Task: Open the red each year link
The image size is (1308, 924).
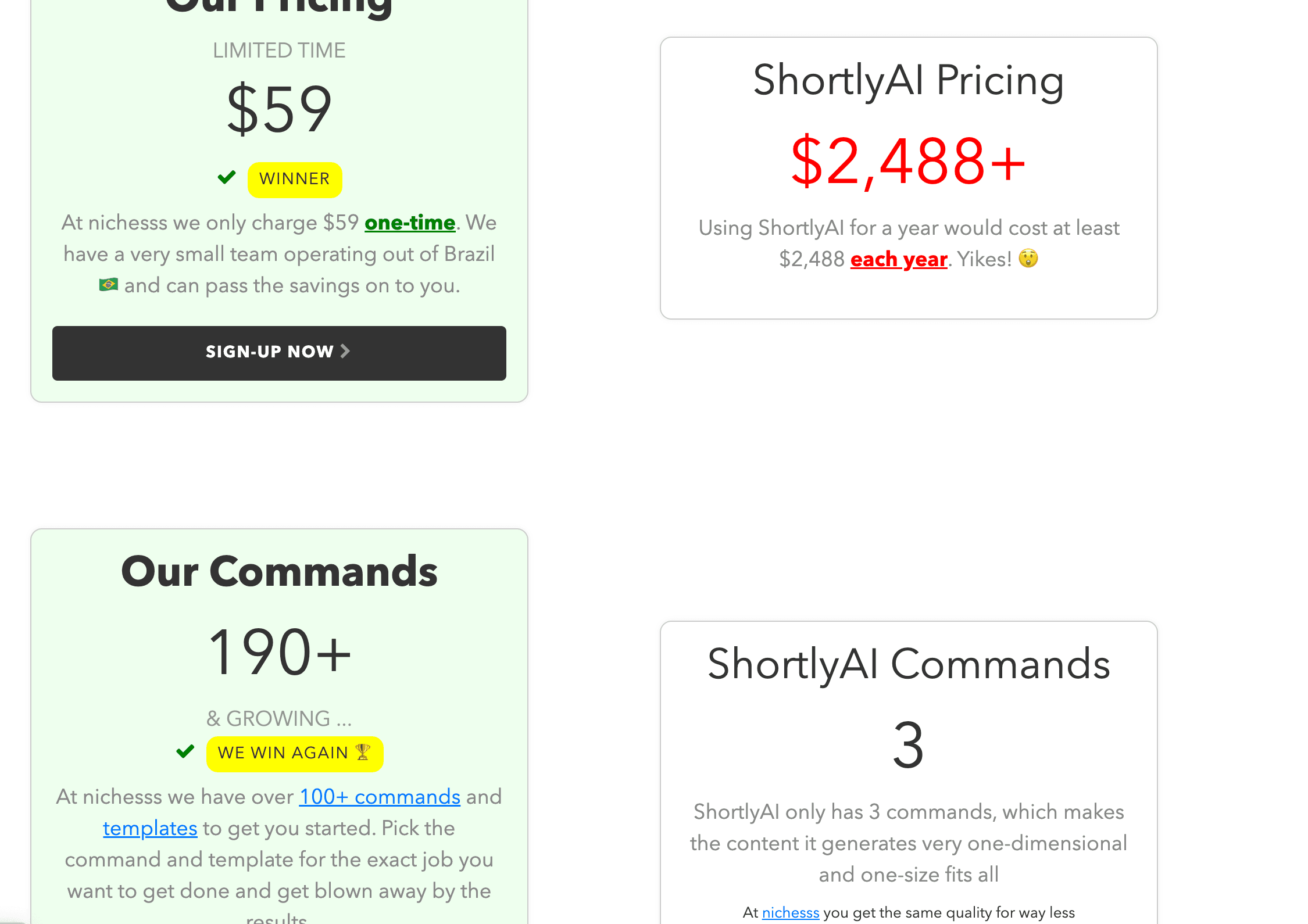Action: (x=899, y=259)
